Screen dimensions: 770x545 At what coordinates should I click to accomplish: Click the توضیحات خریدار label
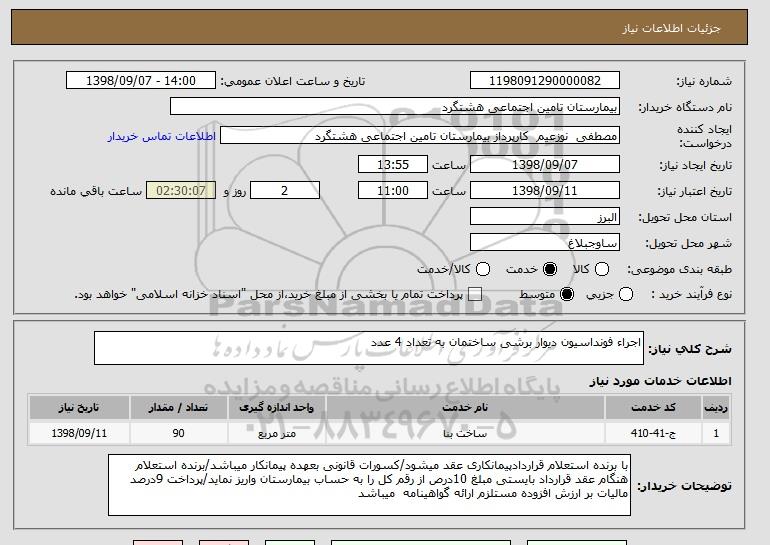pos(684,486)
